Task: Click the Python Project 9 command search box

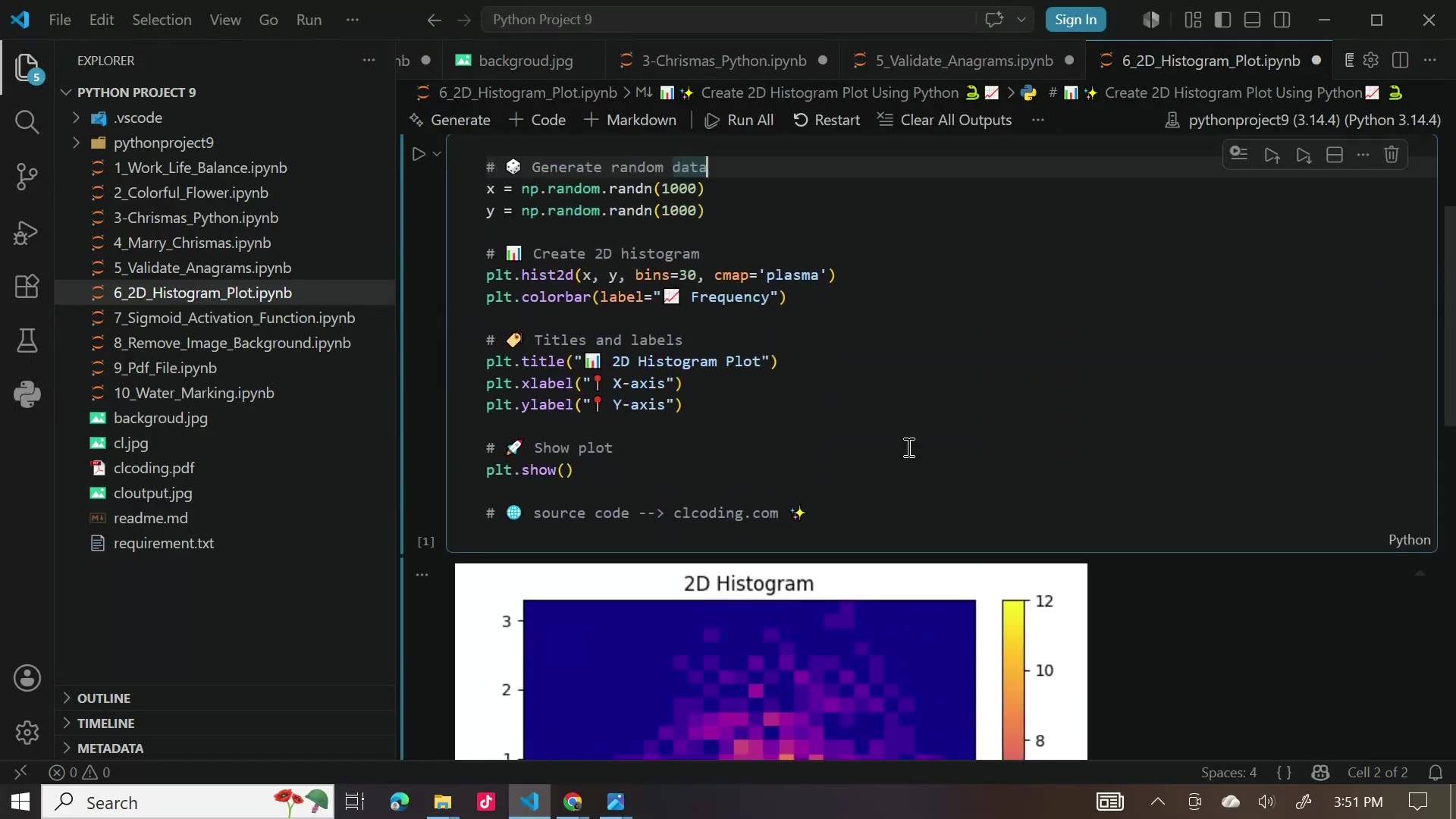Action: (728, 20)
